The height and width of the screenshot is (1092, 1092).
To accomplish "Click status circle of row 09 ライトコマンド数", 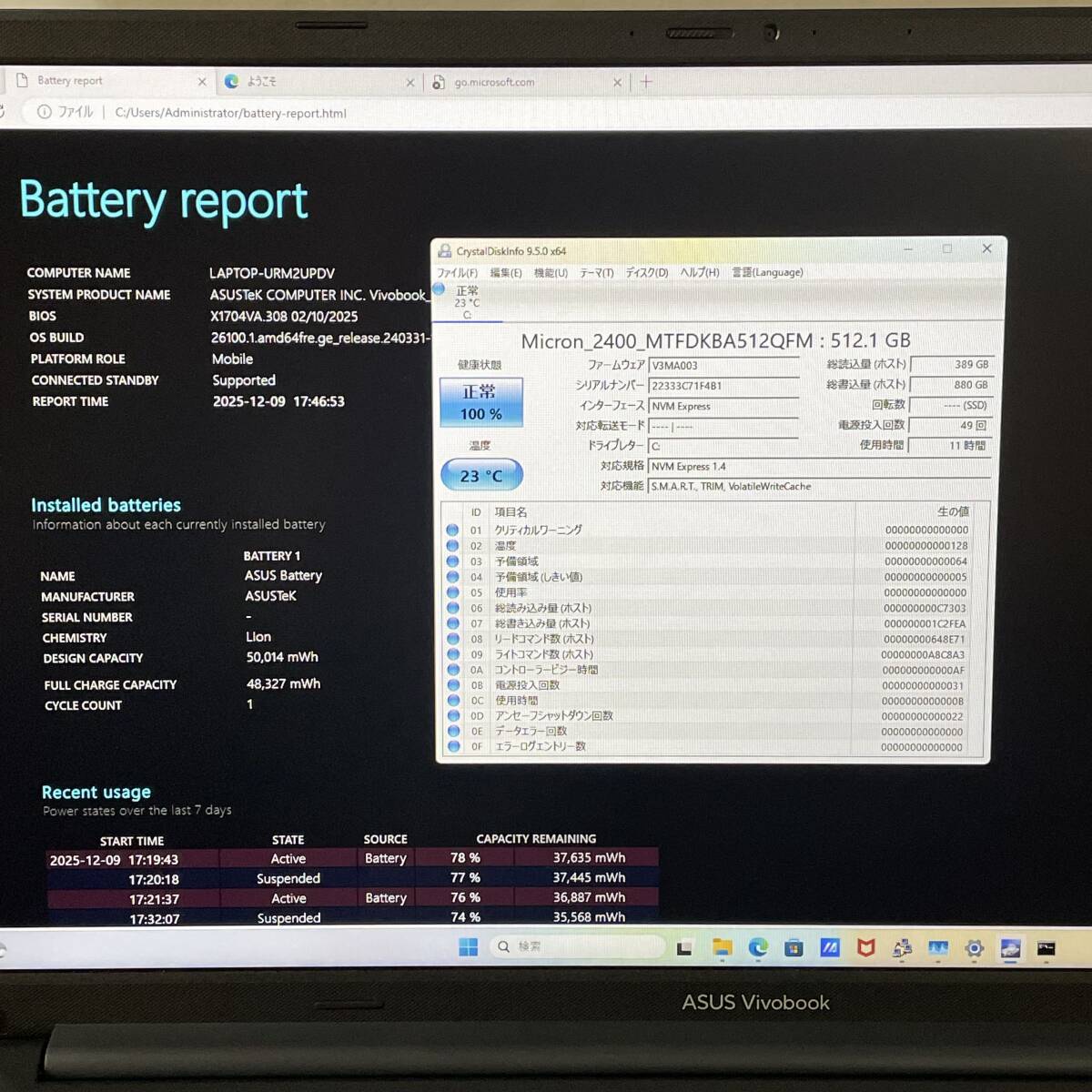I will pos(453,654).
